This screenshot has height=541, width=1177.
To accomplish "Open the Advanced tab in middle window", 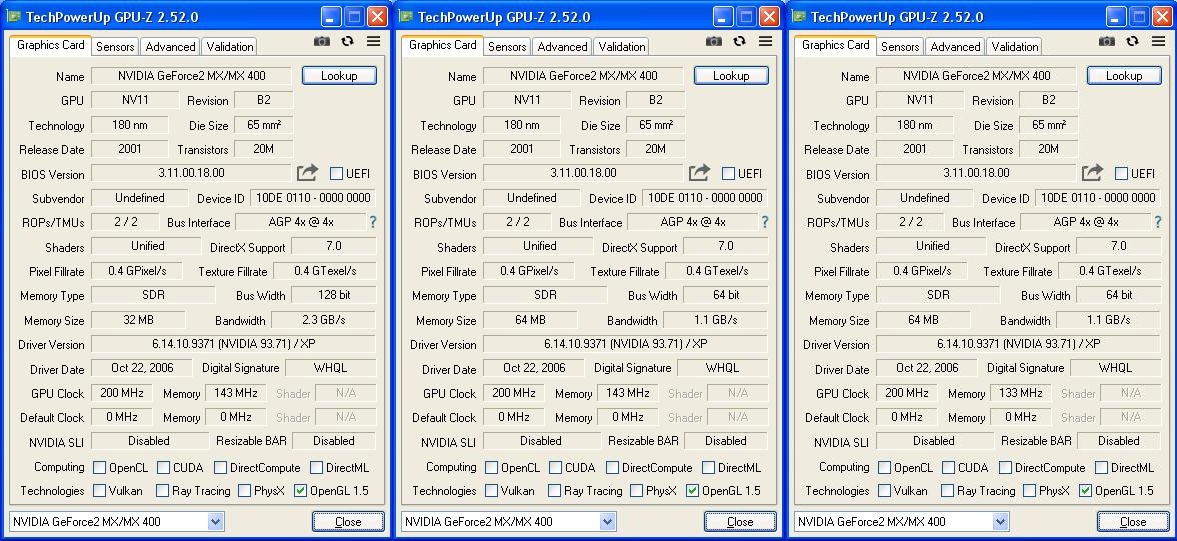I will click(562, 47).
